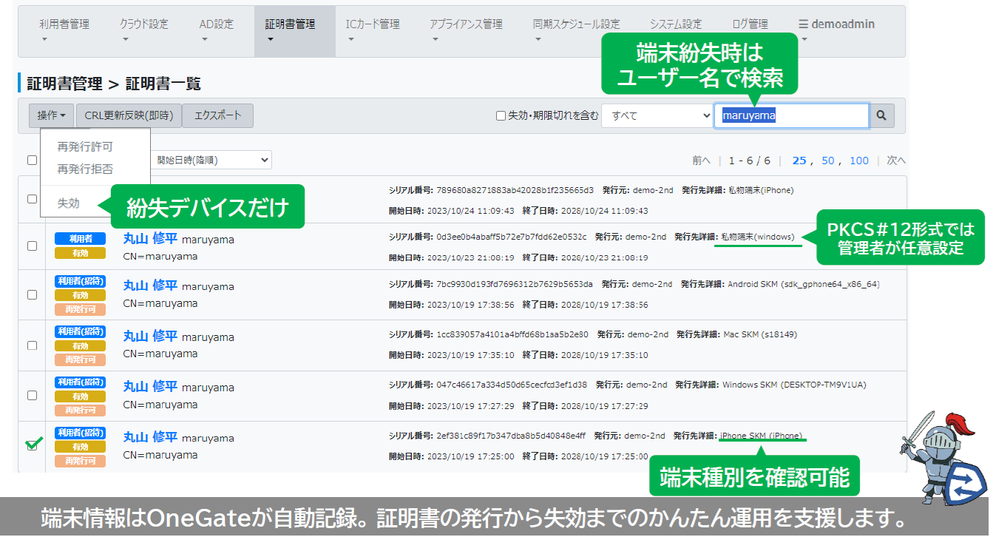
Task: Go to 次へ next page link
Action: pos(896,160)
